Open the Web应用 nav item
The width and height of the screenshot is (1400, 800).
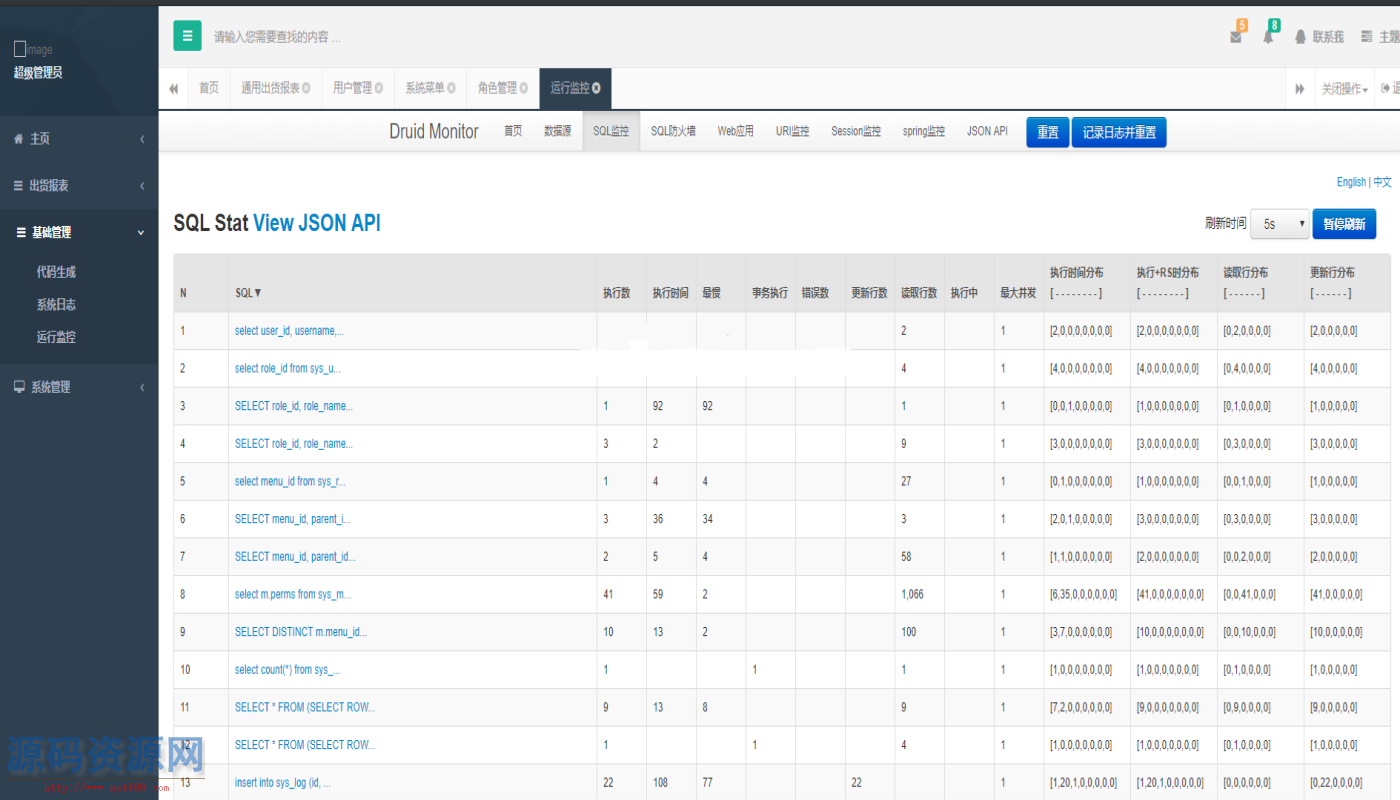(x=736, y=131)
